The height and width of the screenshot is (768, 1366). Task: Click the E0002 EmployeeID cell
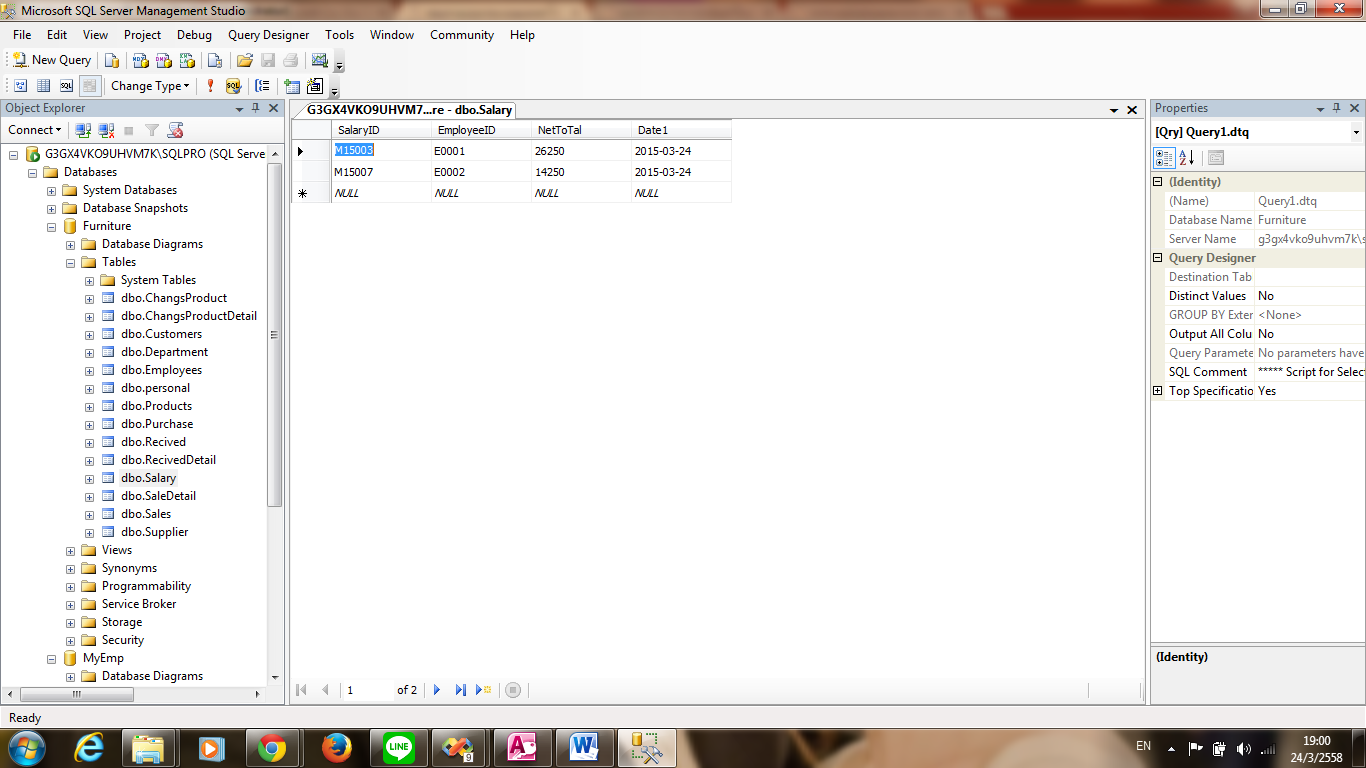click(x=481, y=172)
